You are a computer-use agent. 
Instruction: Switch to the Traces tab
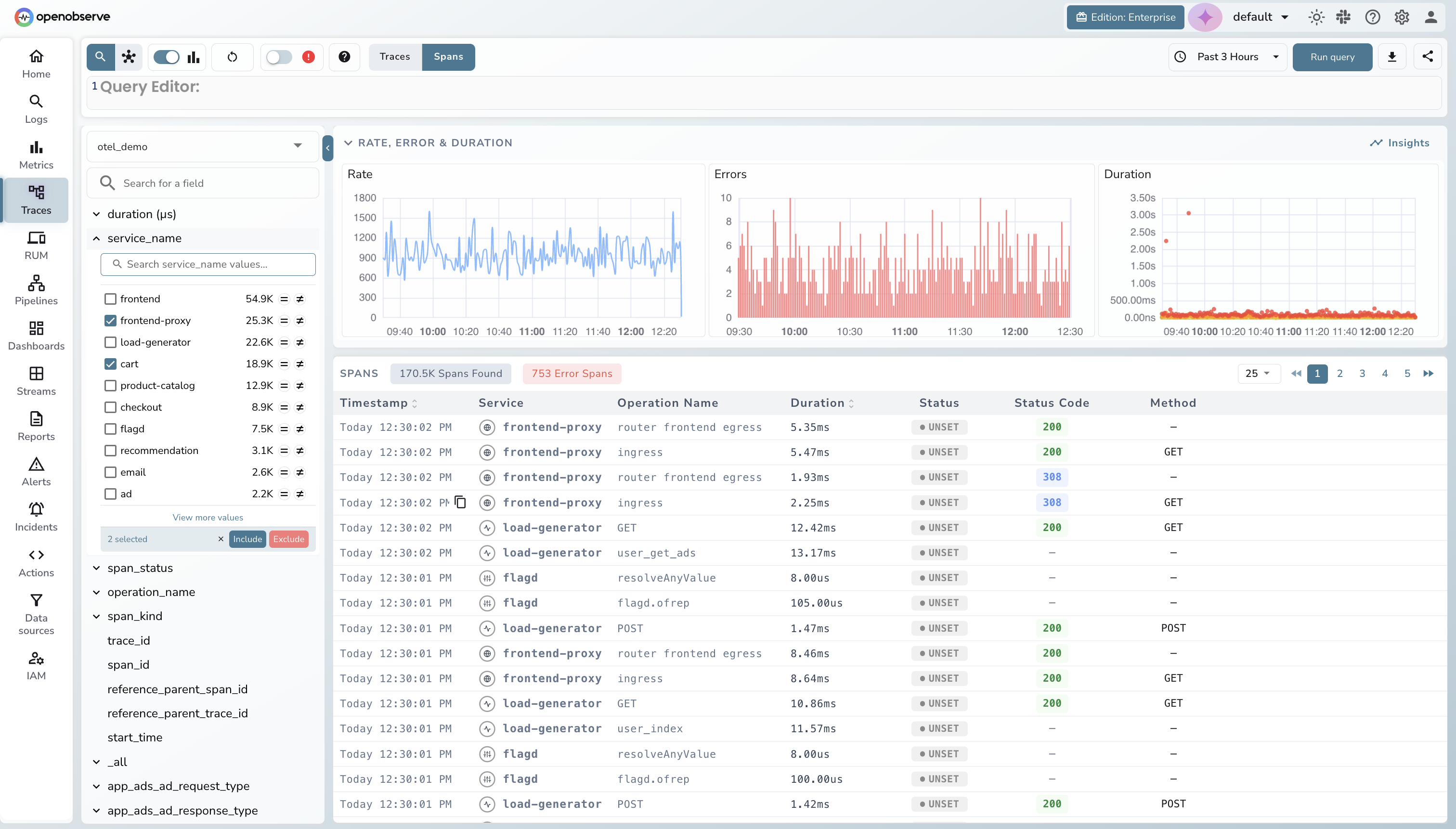tap(395, 57)
